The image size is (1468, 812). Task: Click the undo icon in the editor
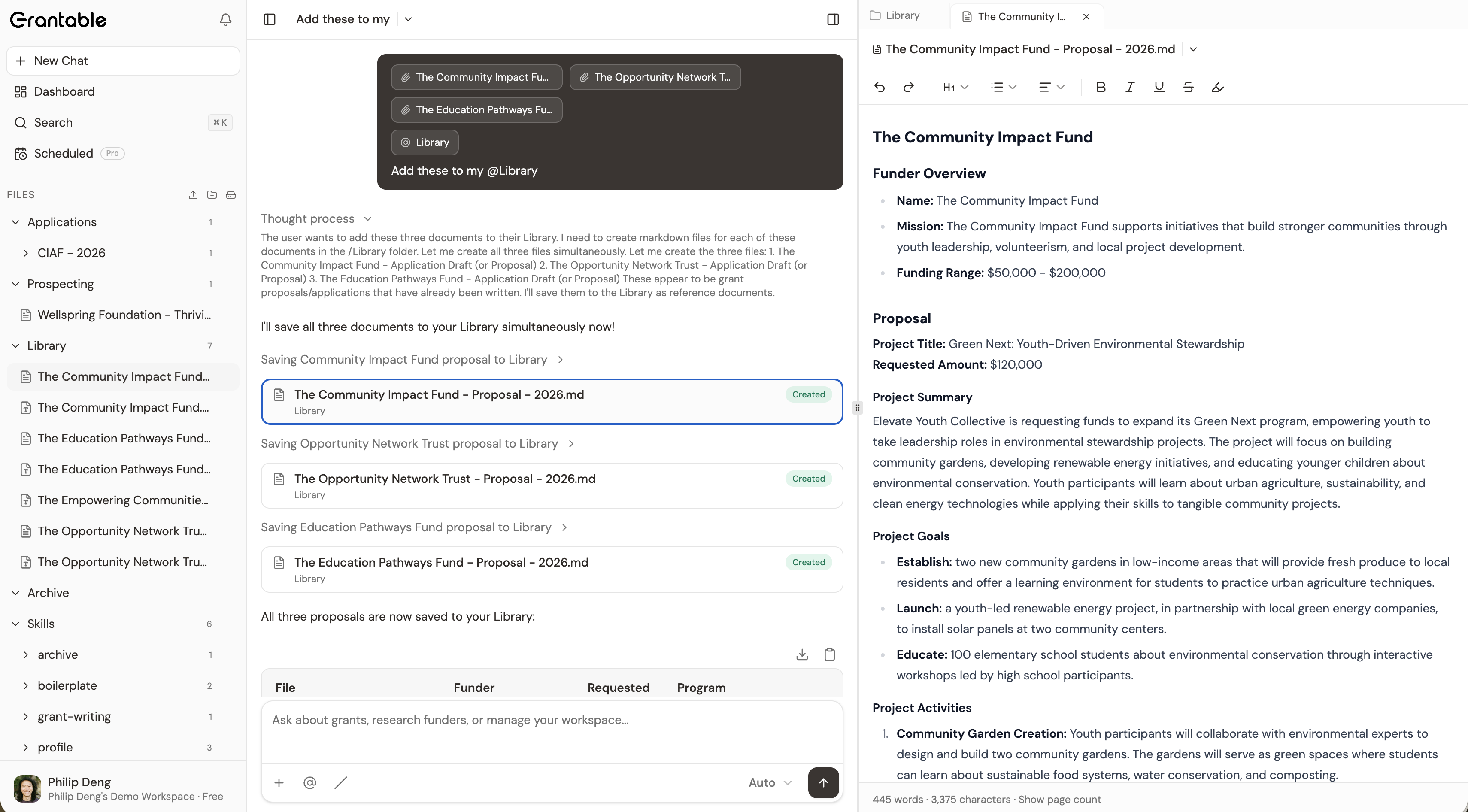[879, 87]
